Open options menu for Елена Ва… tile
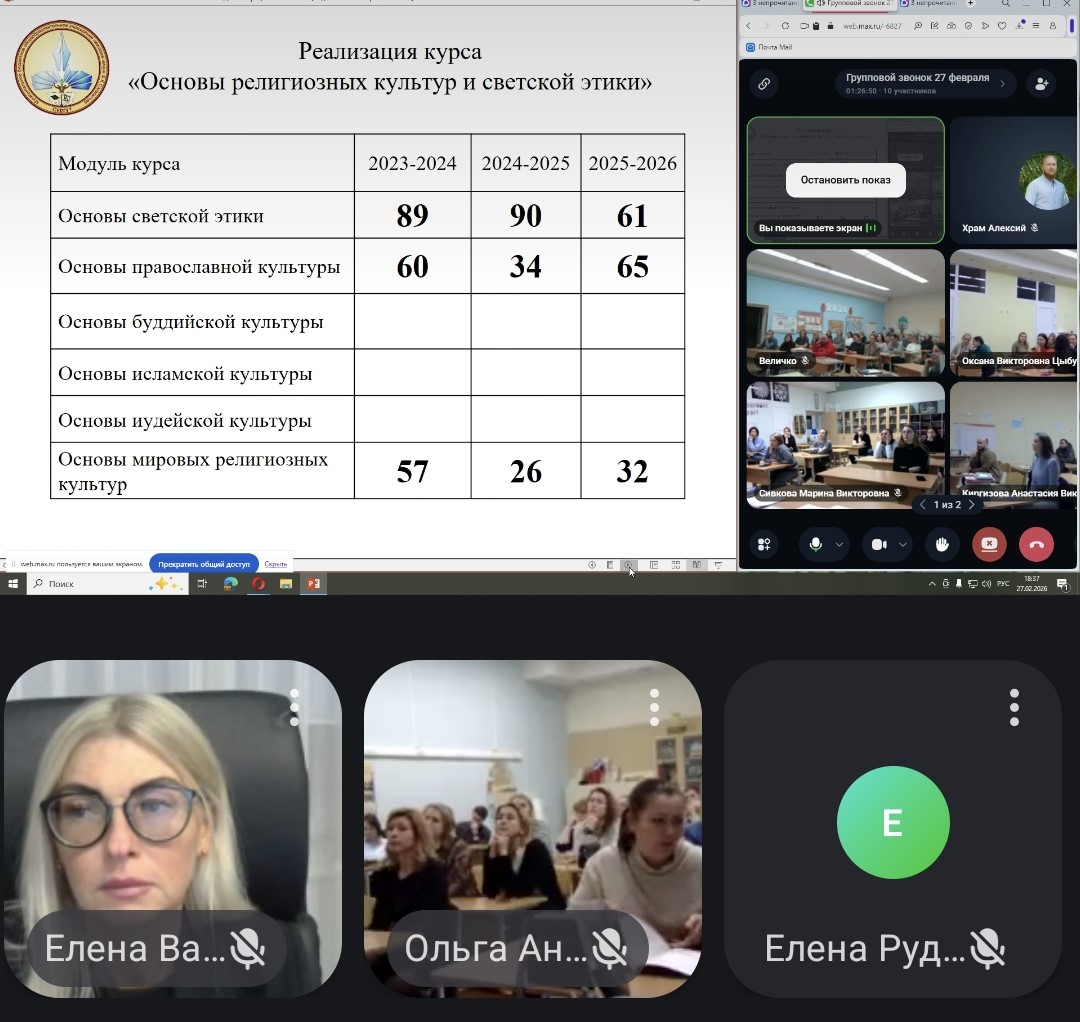 click(294, 707)
